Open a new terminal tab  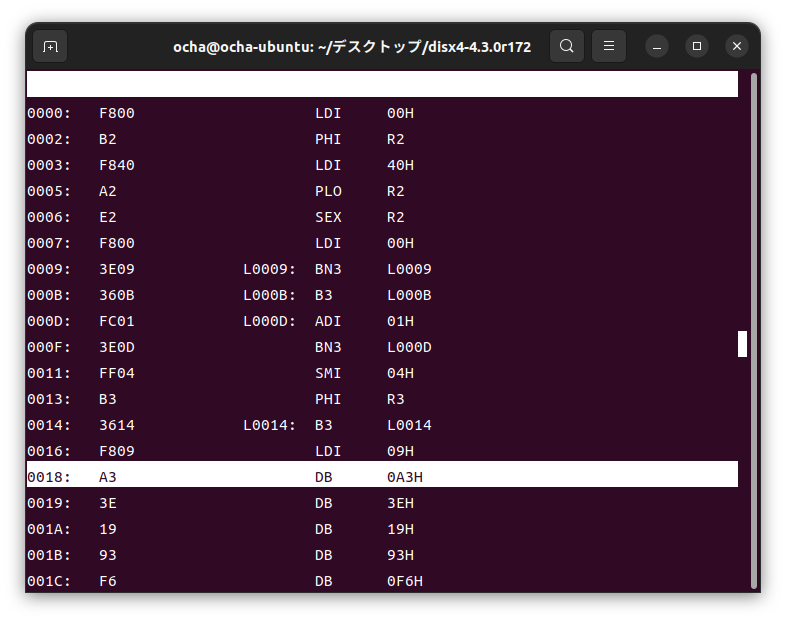click(50, 47)
